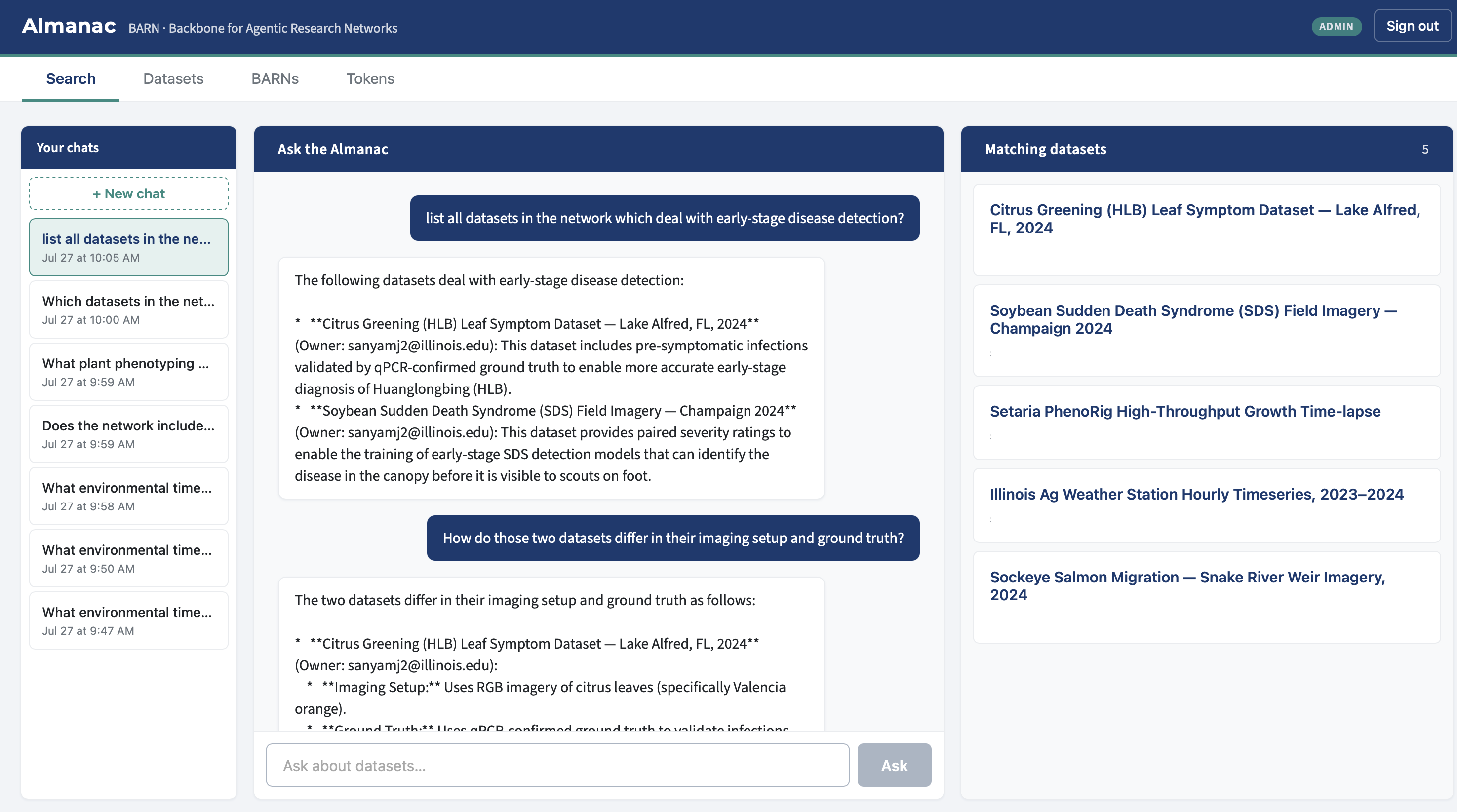Image resolution: width=1457 pixels, height=812 pixels.
Task: Open chat 'Does the network include...'
Action: (129, 434)
